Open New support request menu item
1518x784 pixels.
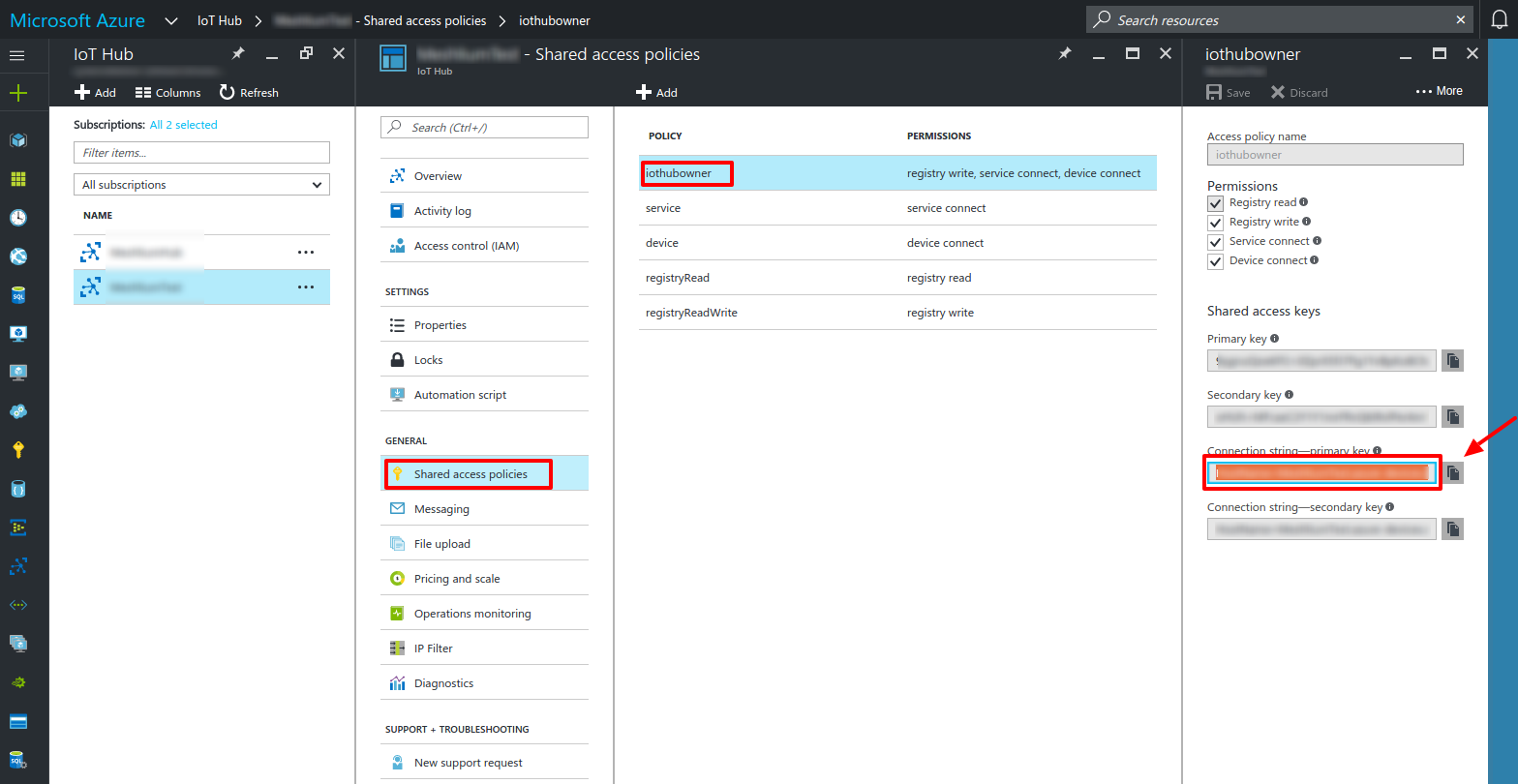pos(484,763)
